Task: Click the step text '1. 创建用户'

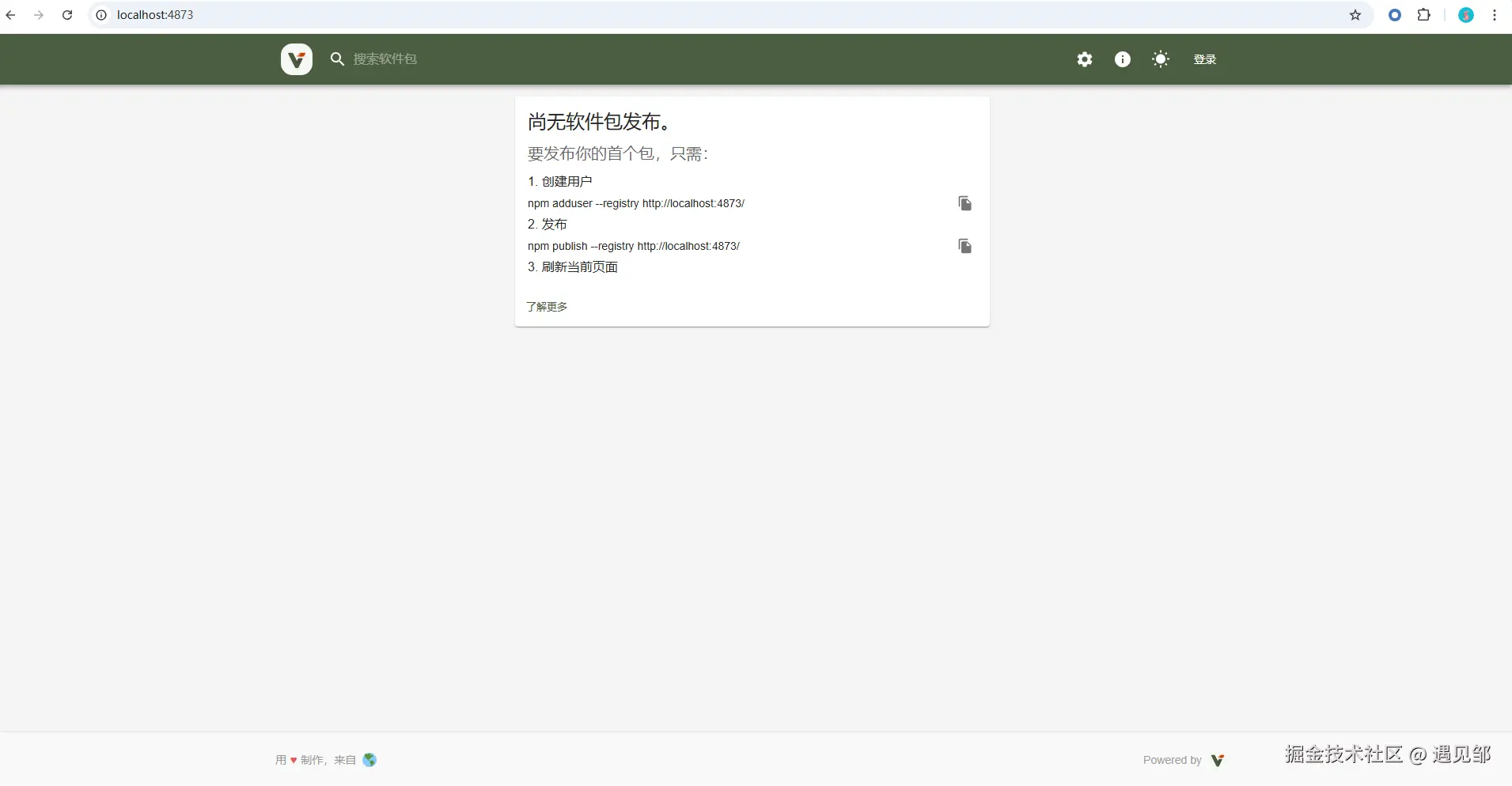Action: tap(560, 181)
